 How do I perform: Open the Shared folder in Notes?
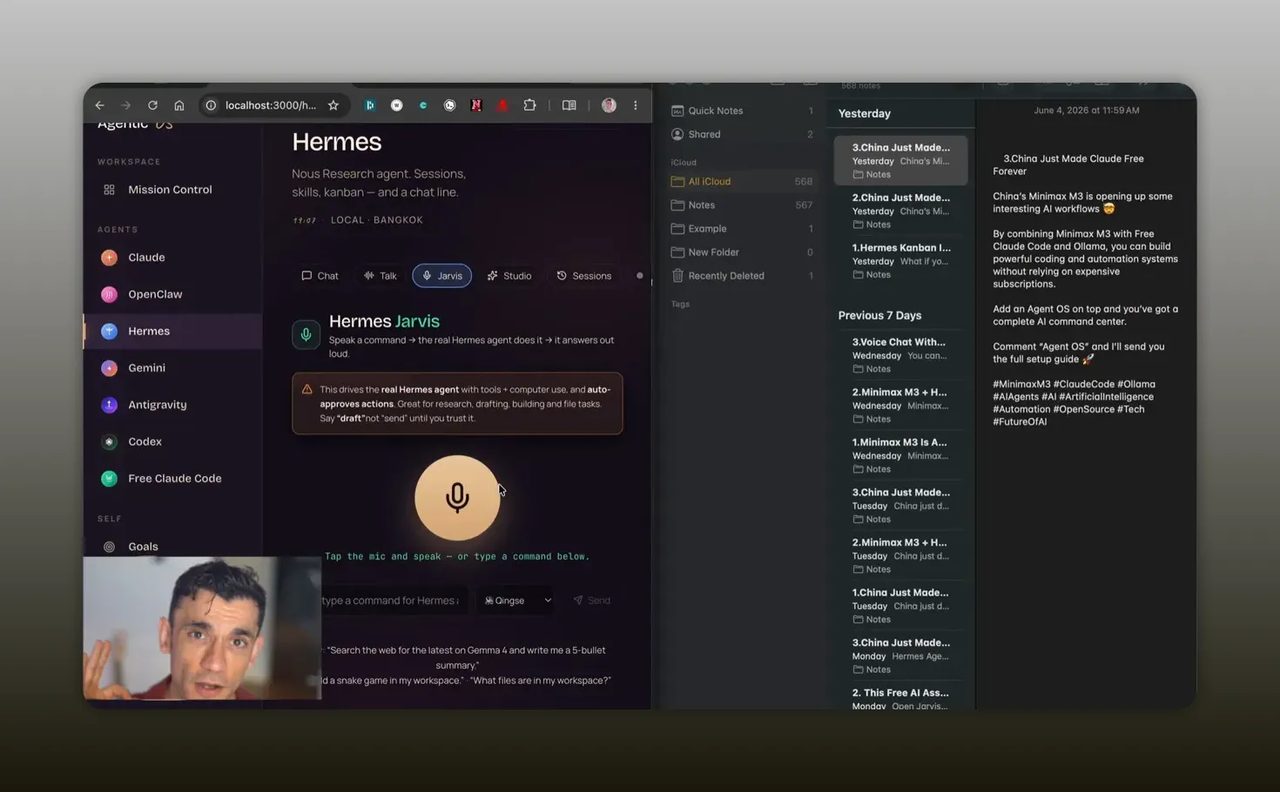[742, 134]
